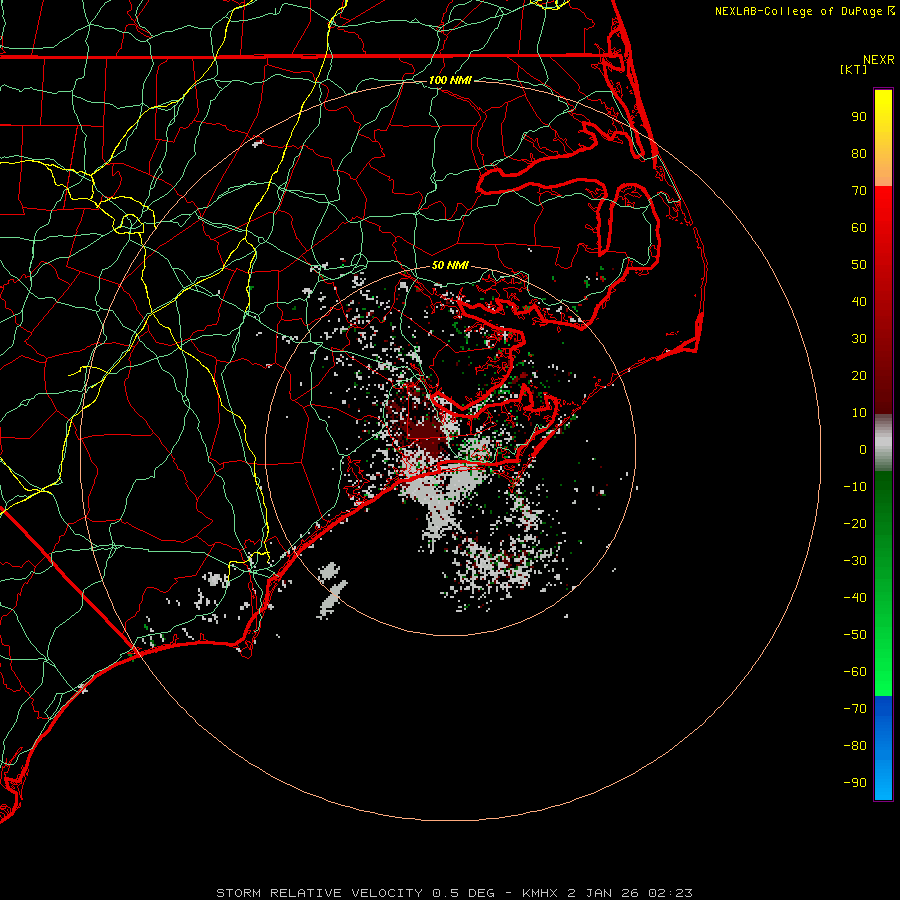Viewport: 900px width, 900px height.
Task: Click the -40 scale value
Action: [855, 598]
